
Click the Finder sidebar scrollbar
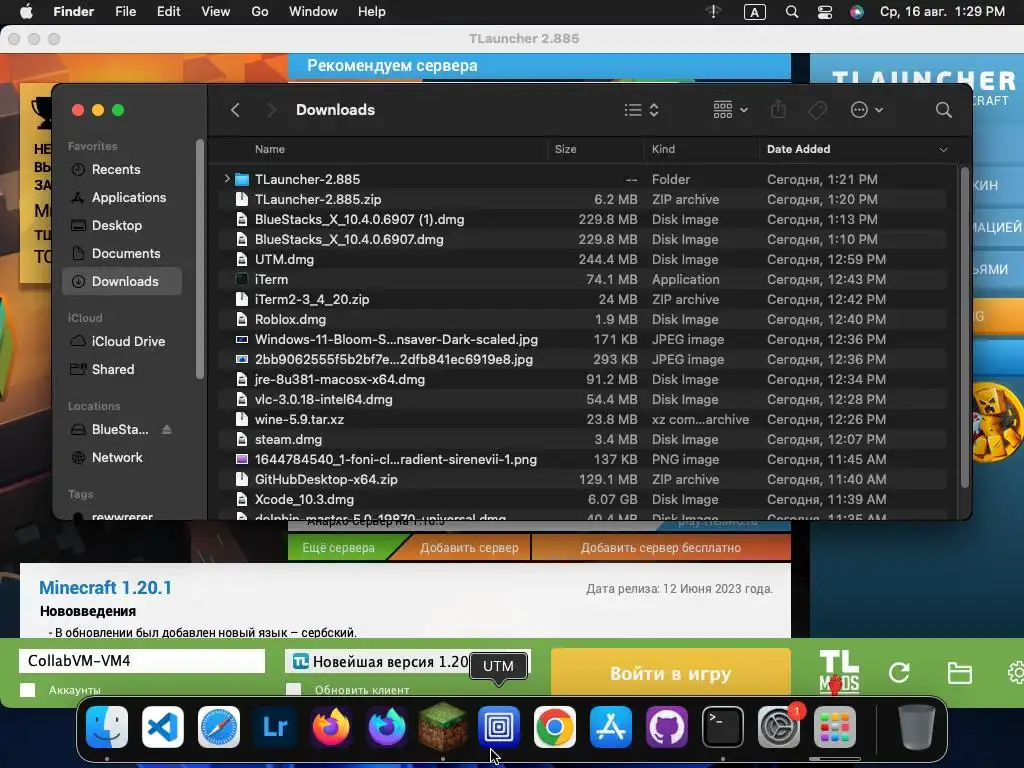coord(200,260)
